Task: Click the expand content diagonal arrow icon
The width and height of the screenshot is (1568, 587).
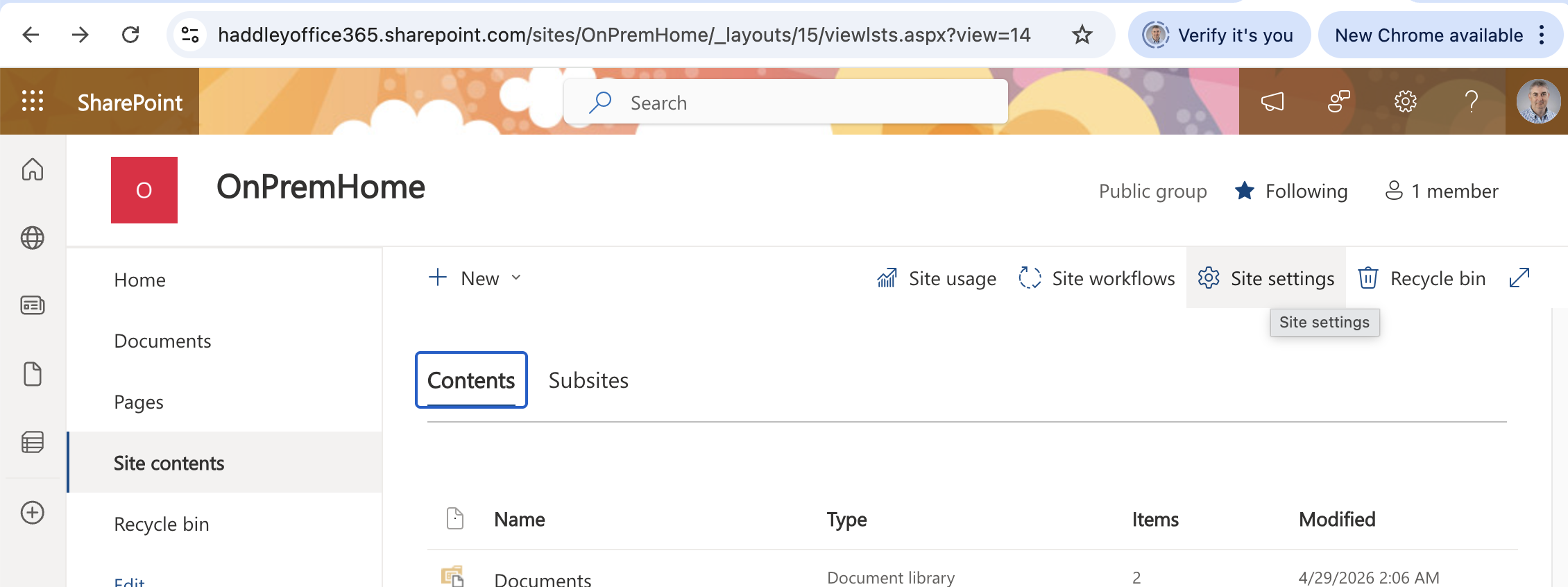Action: tap(1519, 278)
